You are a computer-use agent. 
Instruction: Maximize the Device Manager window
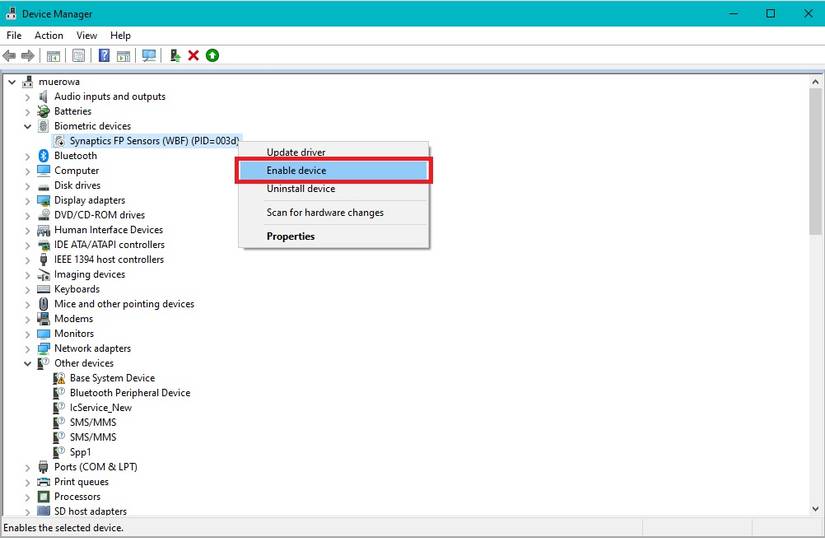click(770, 14)
